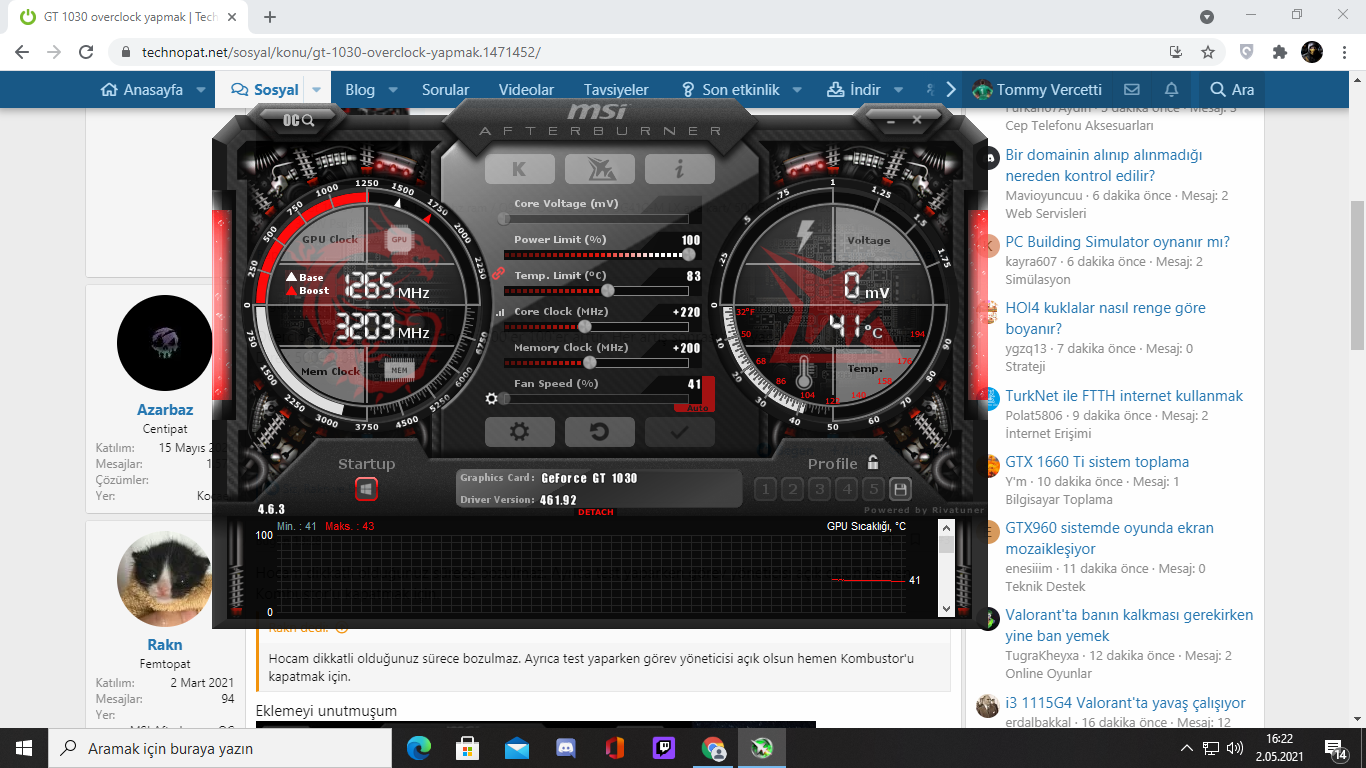Open the GTX 1660 Ti sistem toplama thread
The height and width of the screenshot is (768, 1366).
[x=1097, y=462]
